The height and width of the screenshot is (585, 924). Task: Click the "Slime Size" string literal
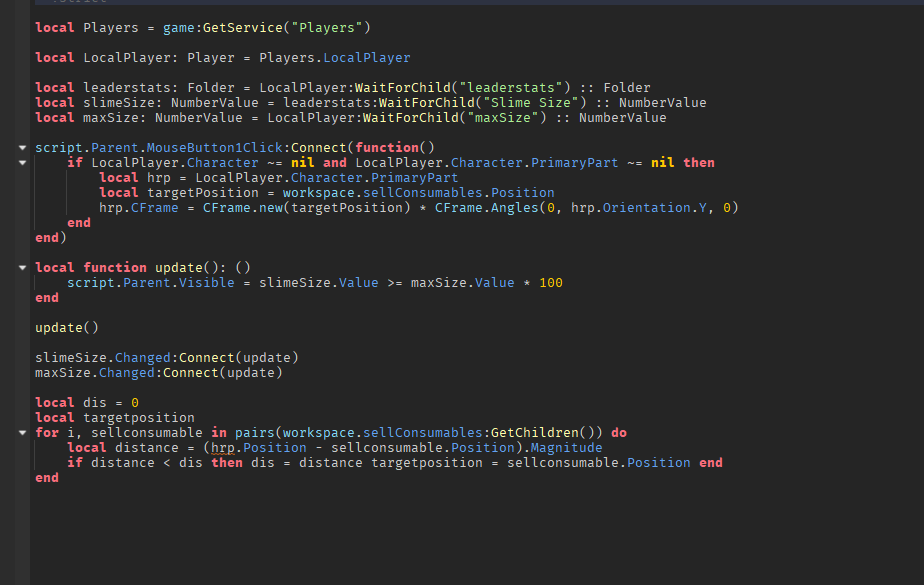pyautogui.click(x=531, y=103)
